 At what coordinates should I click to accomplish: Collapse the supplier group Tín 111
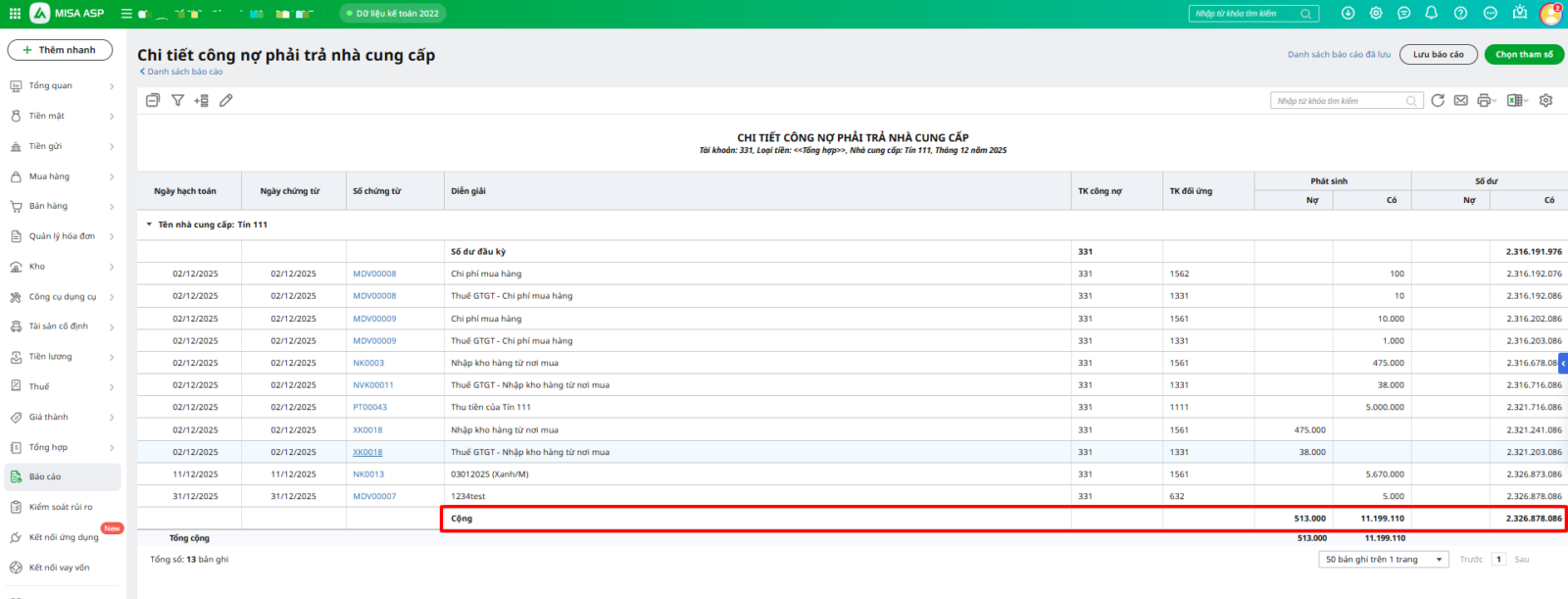pos(149,225)
